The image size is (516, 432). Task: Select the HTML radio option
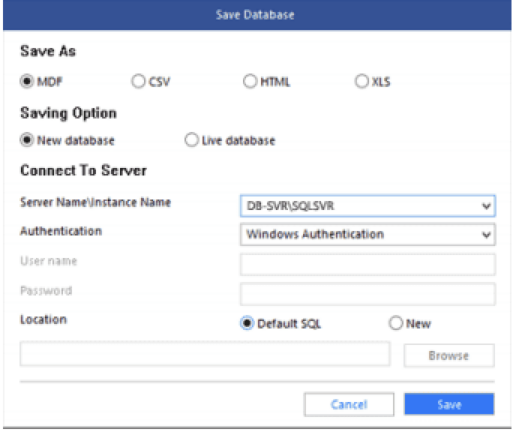click(250, 81)
